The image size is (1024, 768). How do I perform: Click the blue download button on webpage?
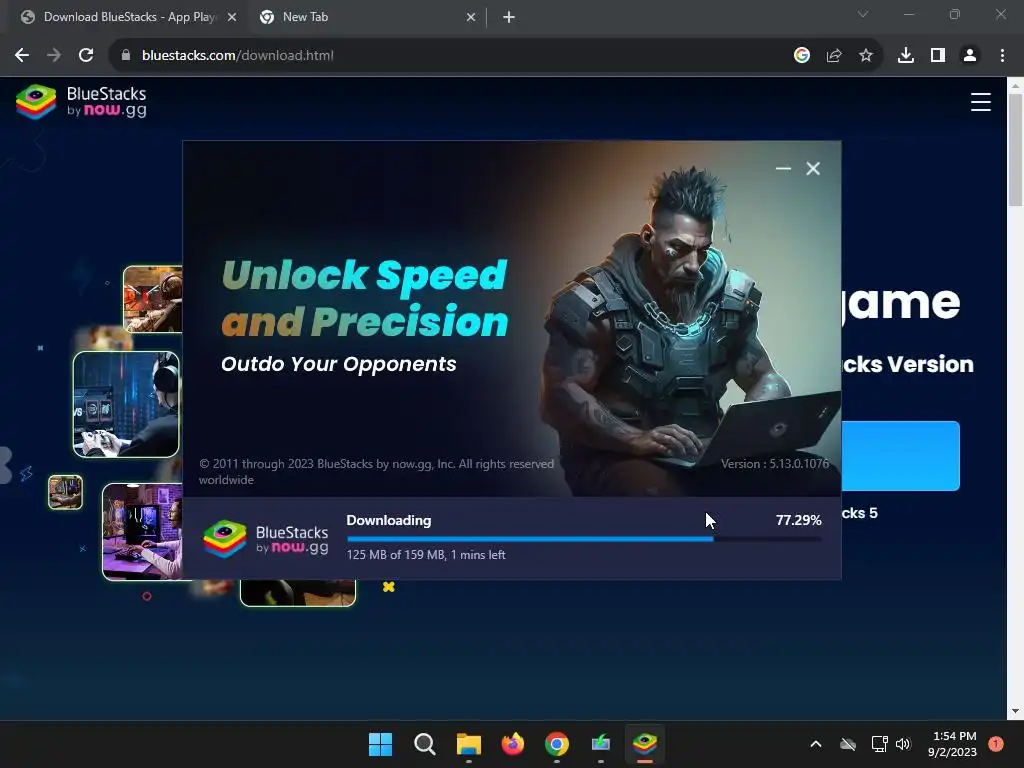coord(901,456)
